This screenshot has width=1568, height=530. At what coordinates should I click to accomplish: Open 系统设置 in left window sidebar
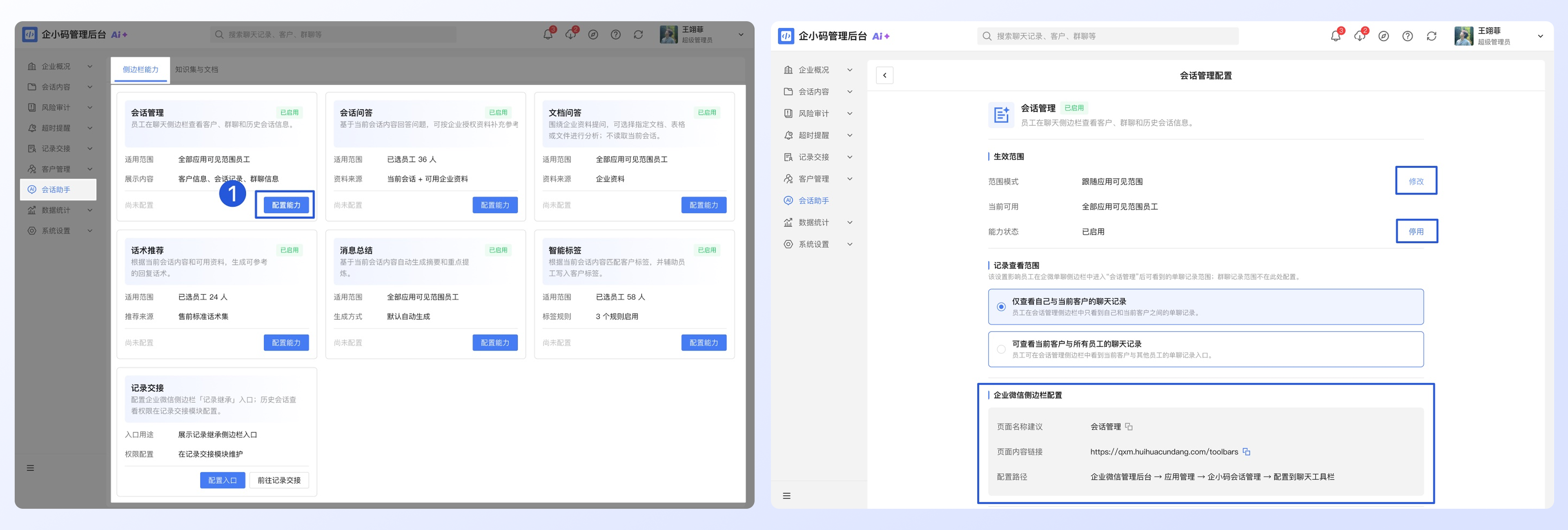tap(56, 231)
